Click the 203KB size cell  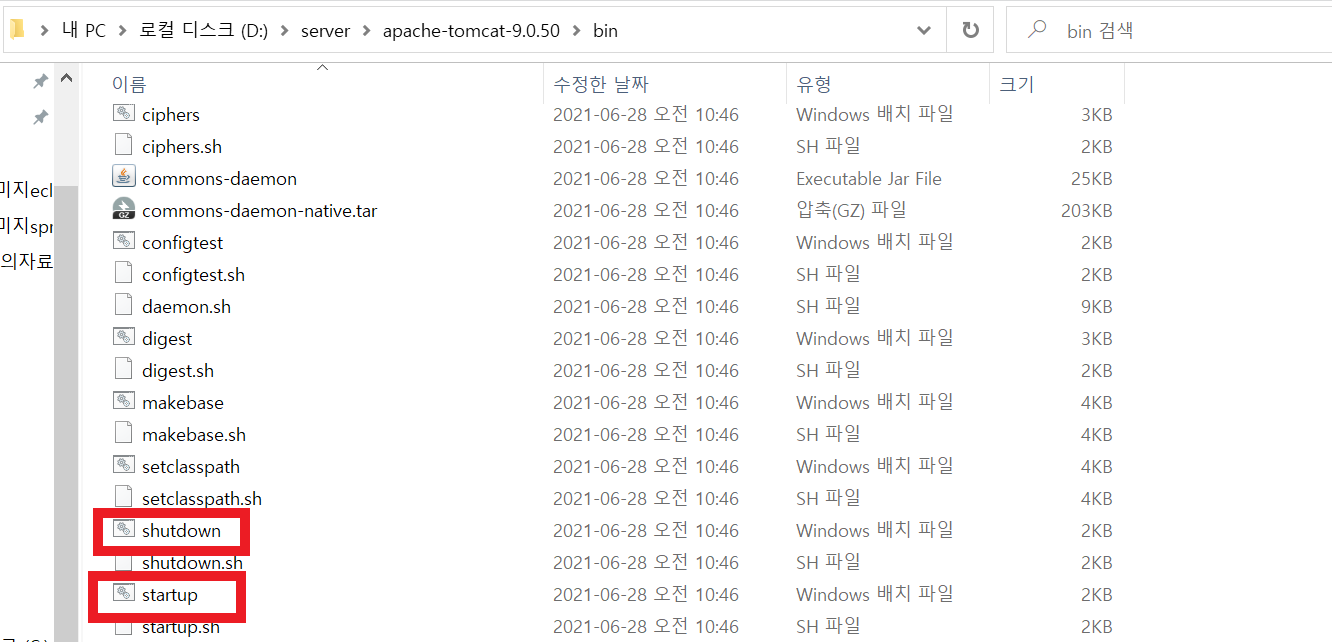pos(1086,211)
